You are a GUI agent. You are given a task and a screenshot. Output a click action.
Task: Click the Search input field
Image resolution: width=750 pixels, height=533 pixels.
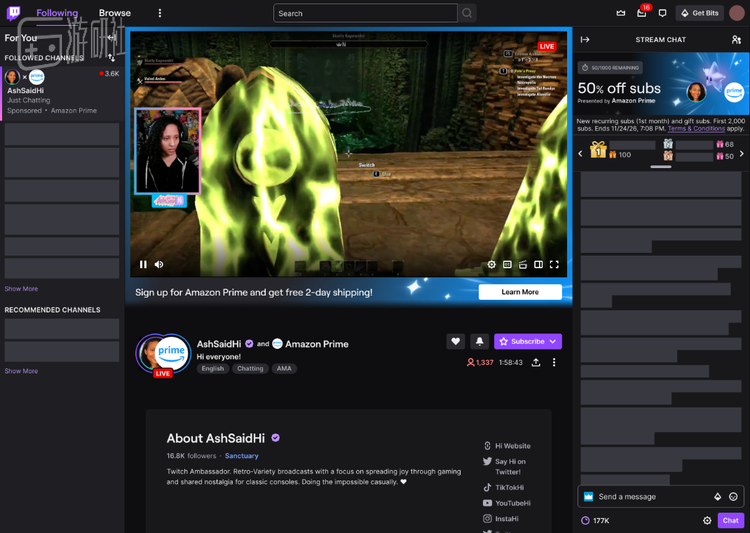point(365,13)
